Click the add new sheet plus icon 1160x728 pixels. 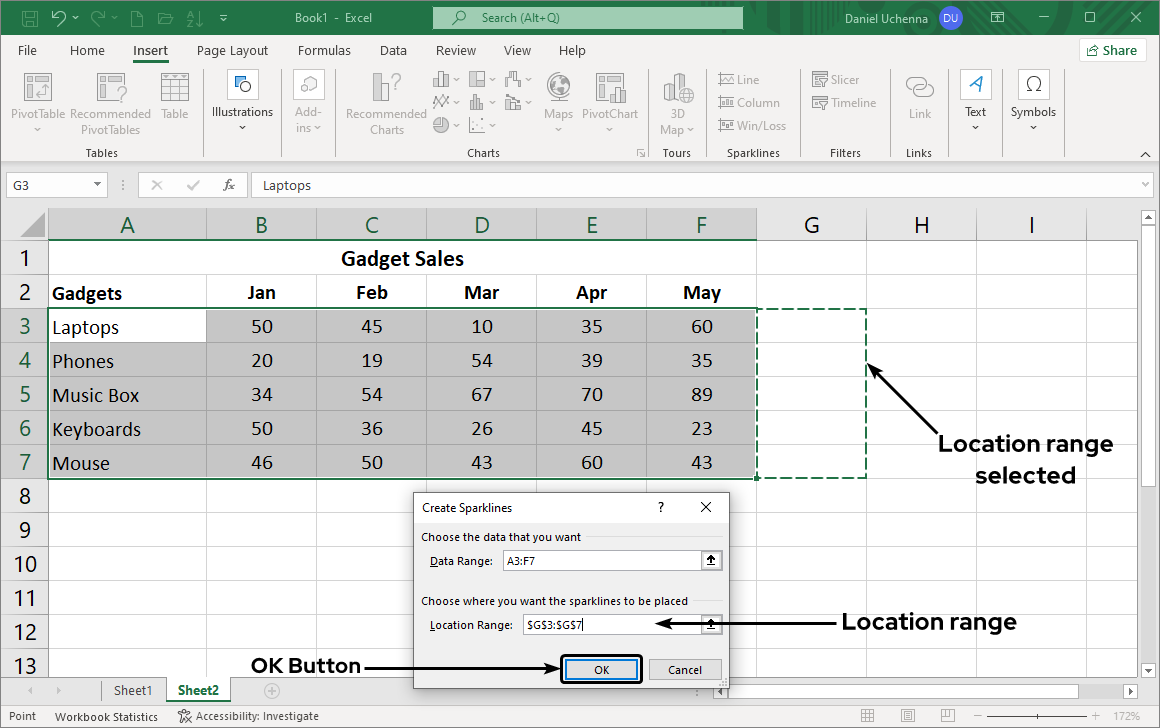[270, 691]
